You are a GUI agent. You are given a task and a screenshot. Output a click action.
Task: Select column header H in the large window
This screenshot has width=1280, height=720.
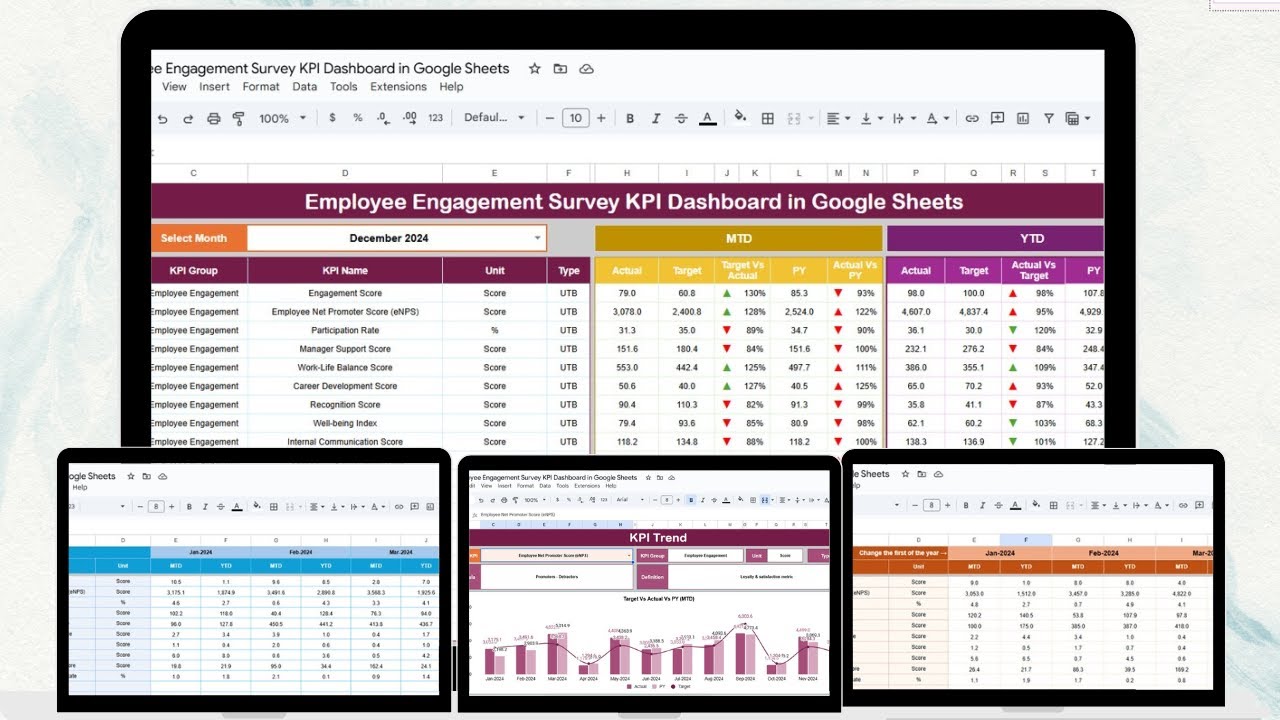pos(627,173)
